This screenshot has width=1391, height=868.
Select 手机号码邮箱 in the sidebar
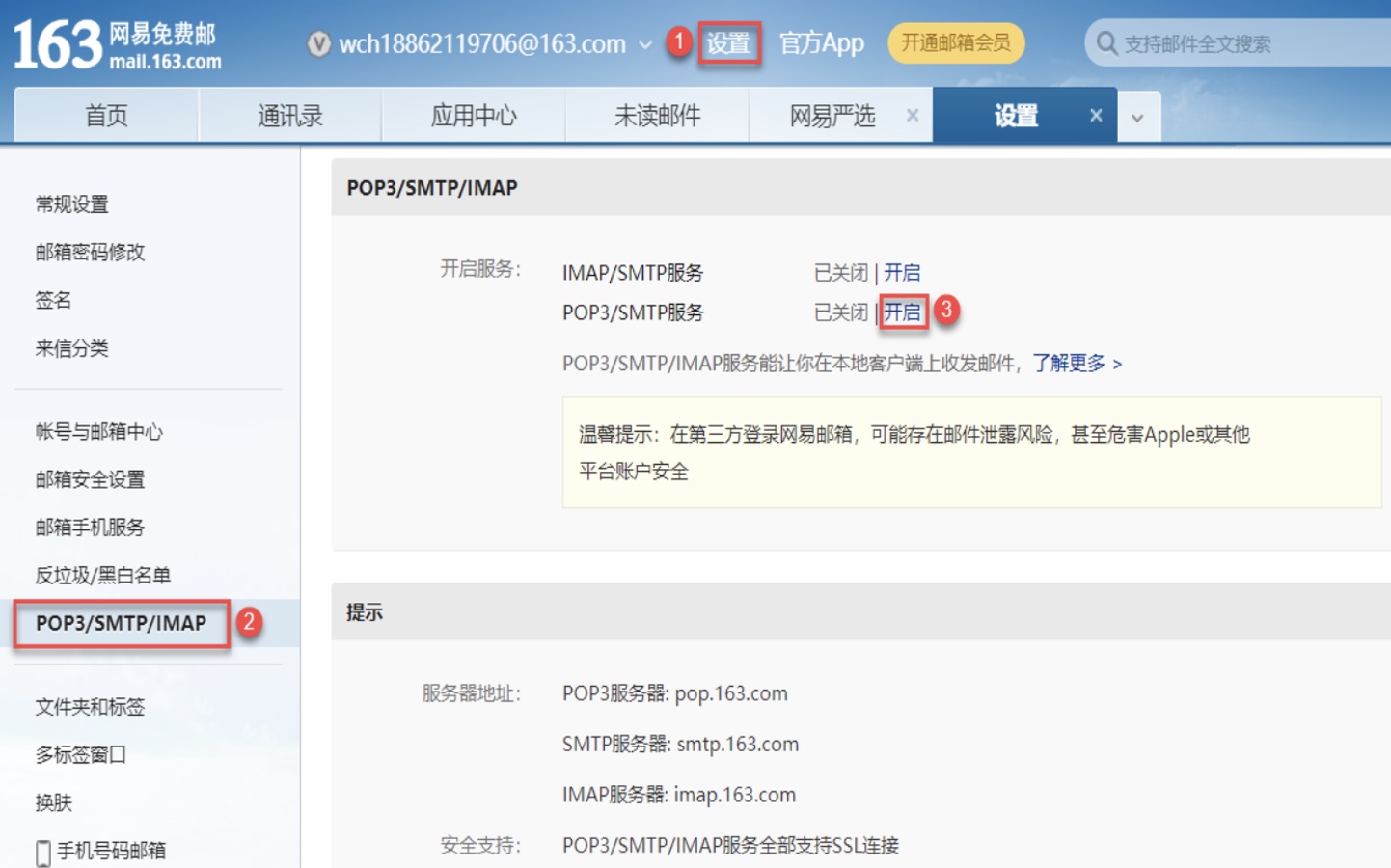[x=111, y=851]
